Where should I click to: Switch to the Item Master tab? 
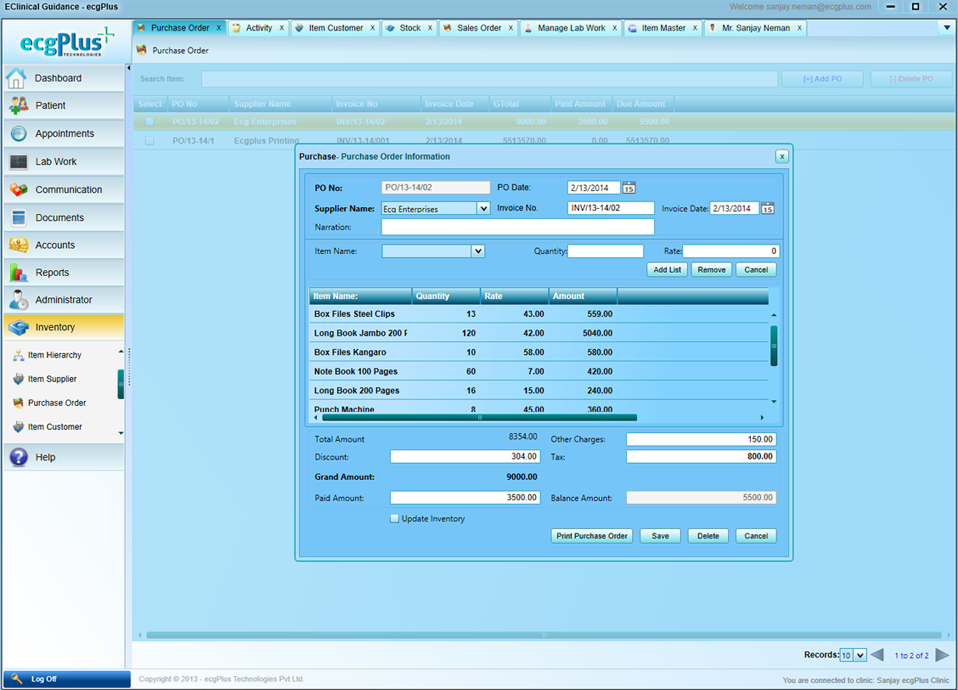[663, 28]
